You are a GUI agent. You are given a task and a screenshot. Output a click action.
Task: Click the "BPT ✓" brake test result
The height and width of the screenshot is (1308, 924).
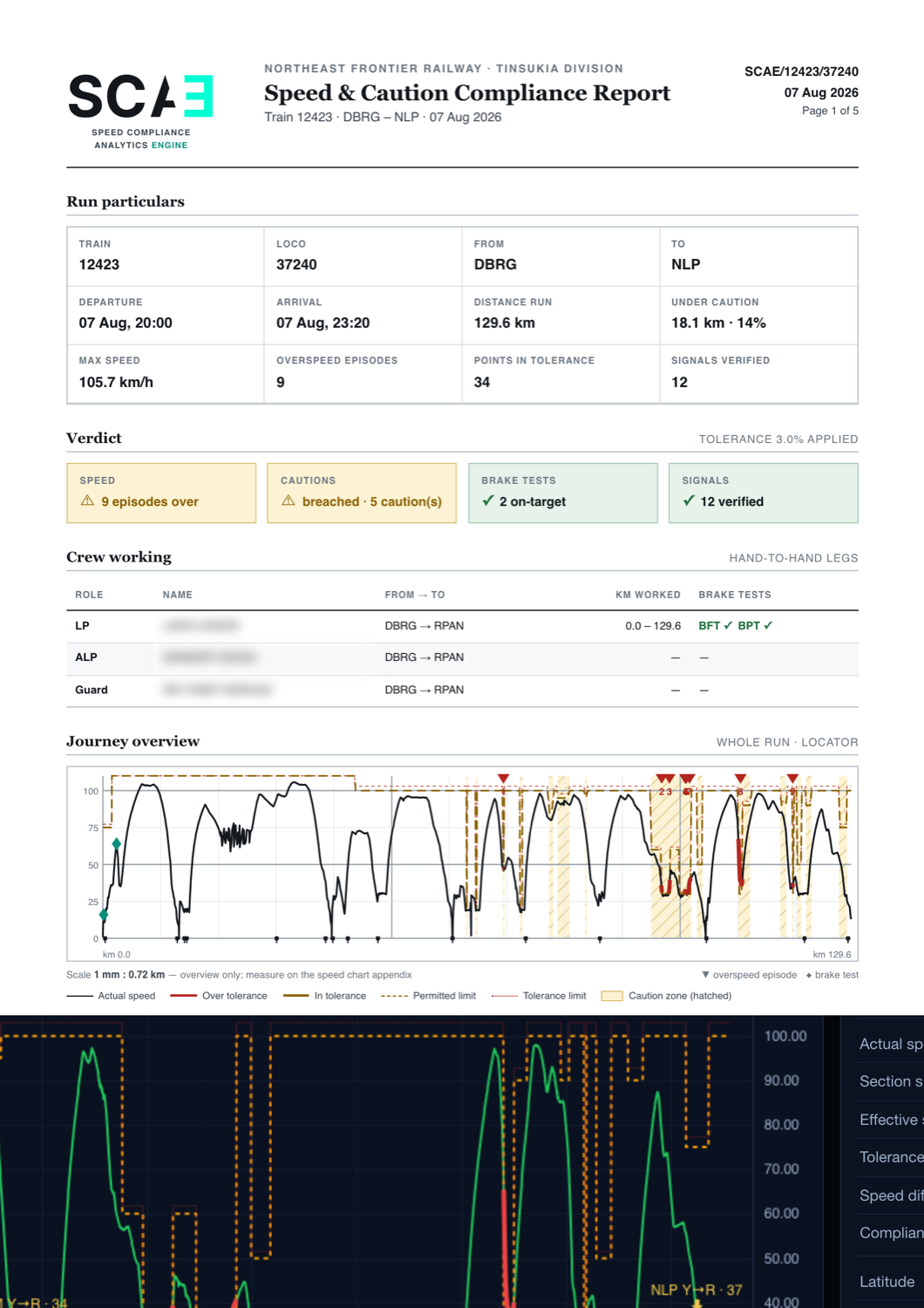pyautogui.click(x=755, y=626)
